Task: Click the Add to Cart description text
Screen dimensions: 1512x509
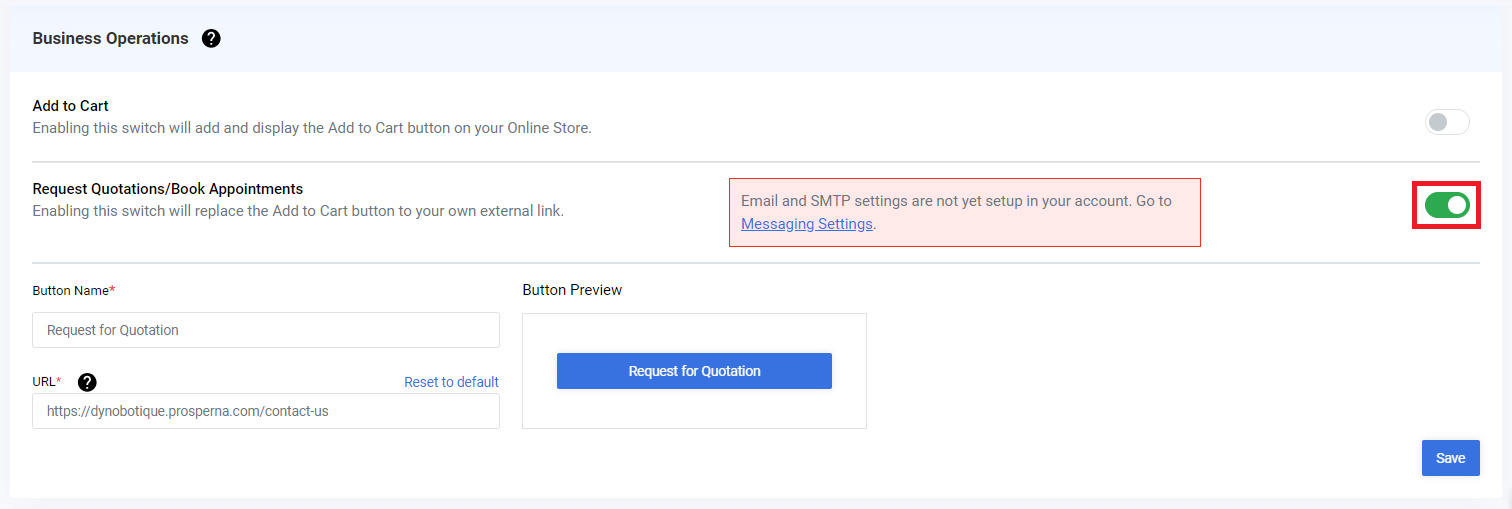Action: coord(312,128)
